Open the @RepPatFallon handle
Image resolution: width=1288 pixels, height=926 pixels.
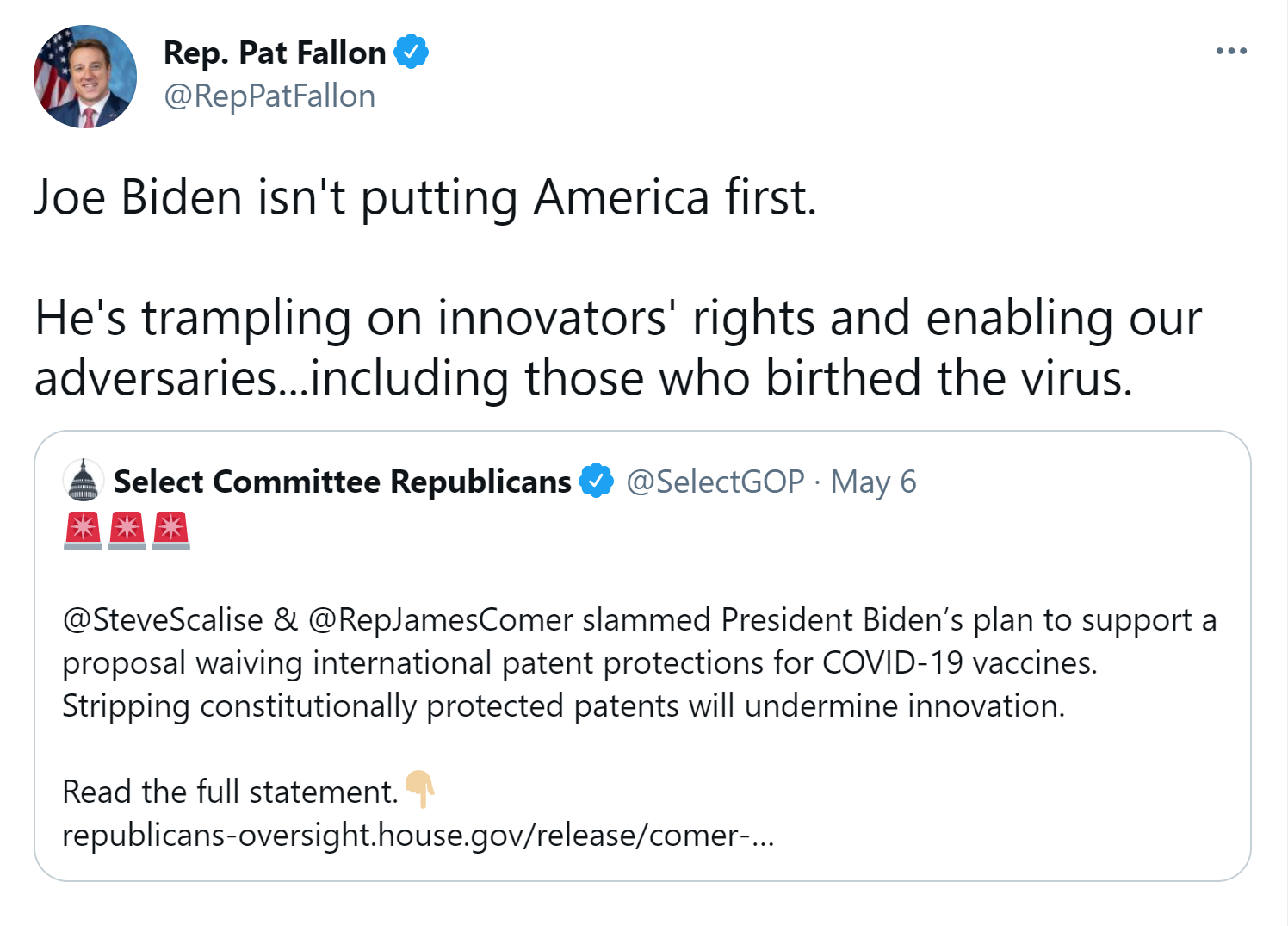click(269, 96)
